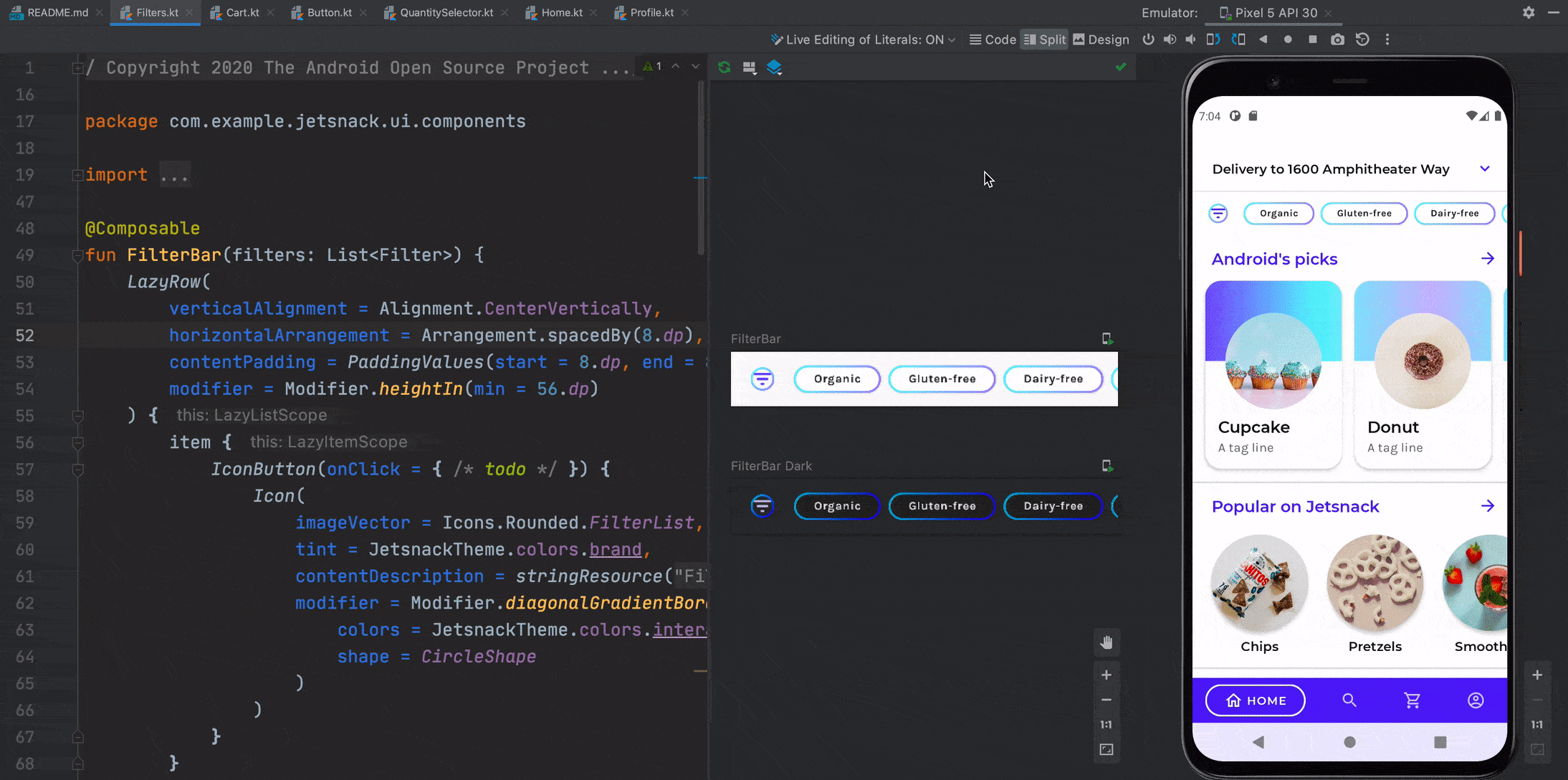Click the interactive preview toggle icon

tap(1108, 338)
